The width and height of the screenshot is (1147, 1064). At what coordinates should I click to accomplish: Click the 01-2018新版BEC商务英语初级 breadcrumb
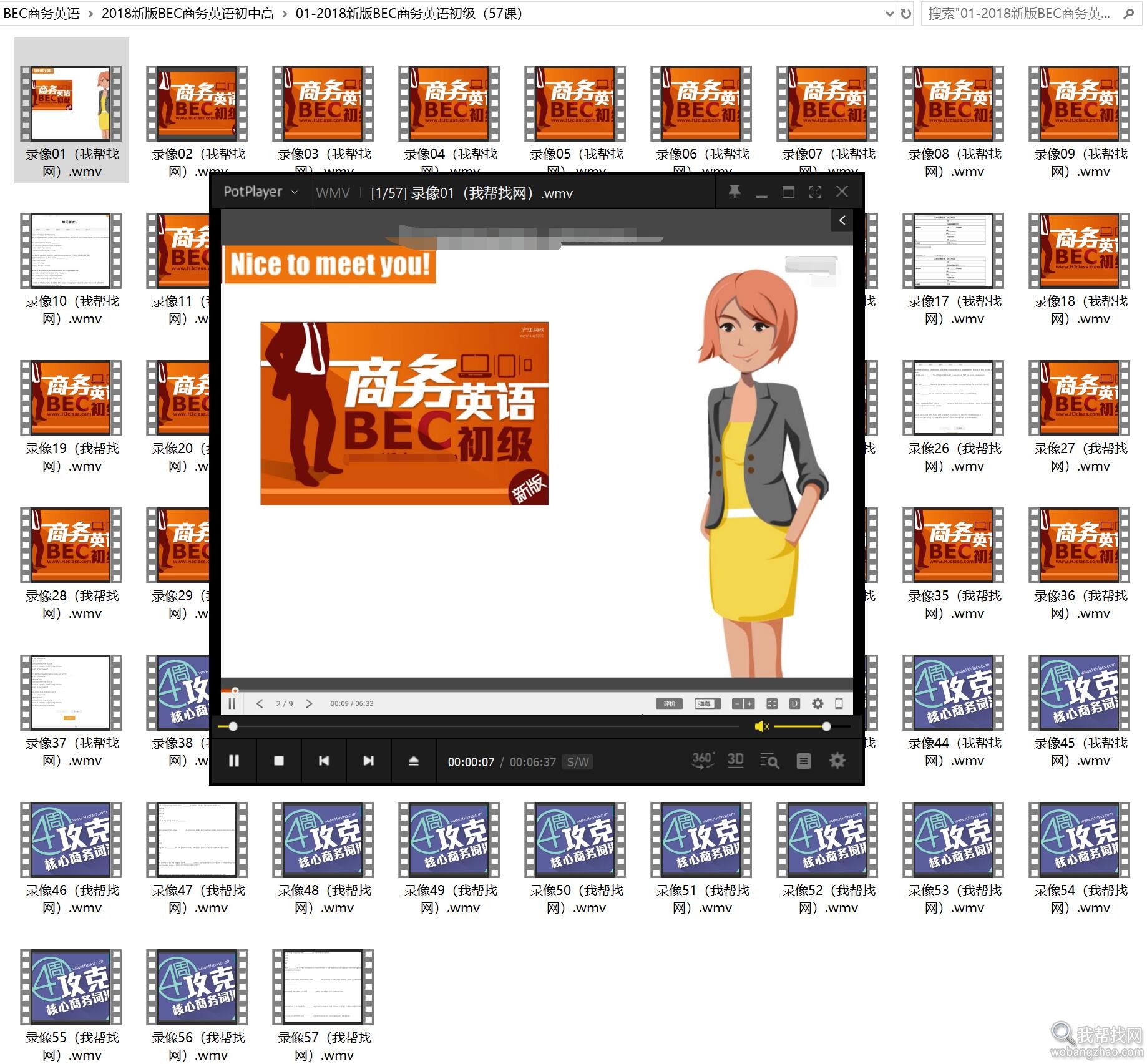click(x=409, y=13)
